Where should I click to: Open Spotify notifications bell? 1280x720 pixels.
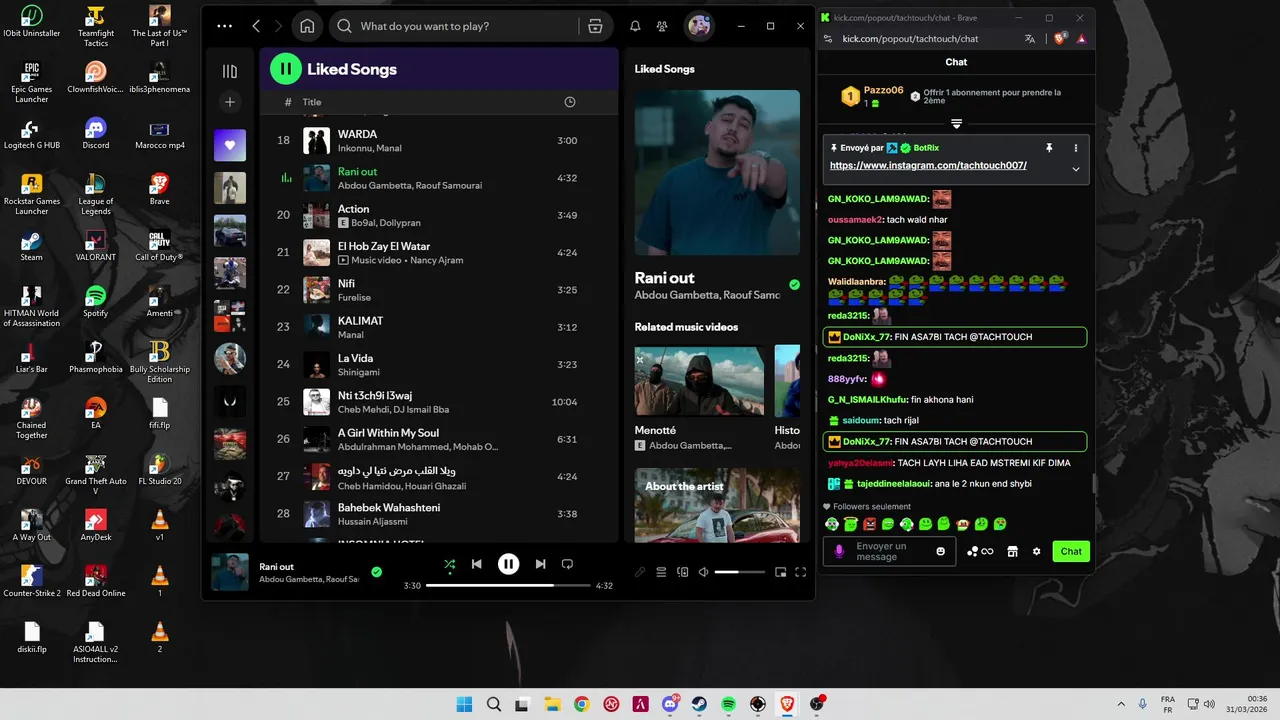click(x=635, y=26)
